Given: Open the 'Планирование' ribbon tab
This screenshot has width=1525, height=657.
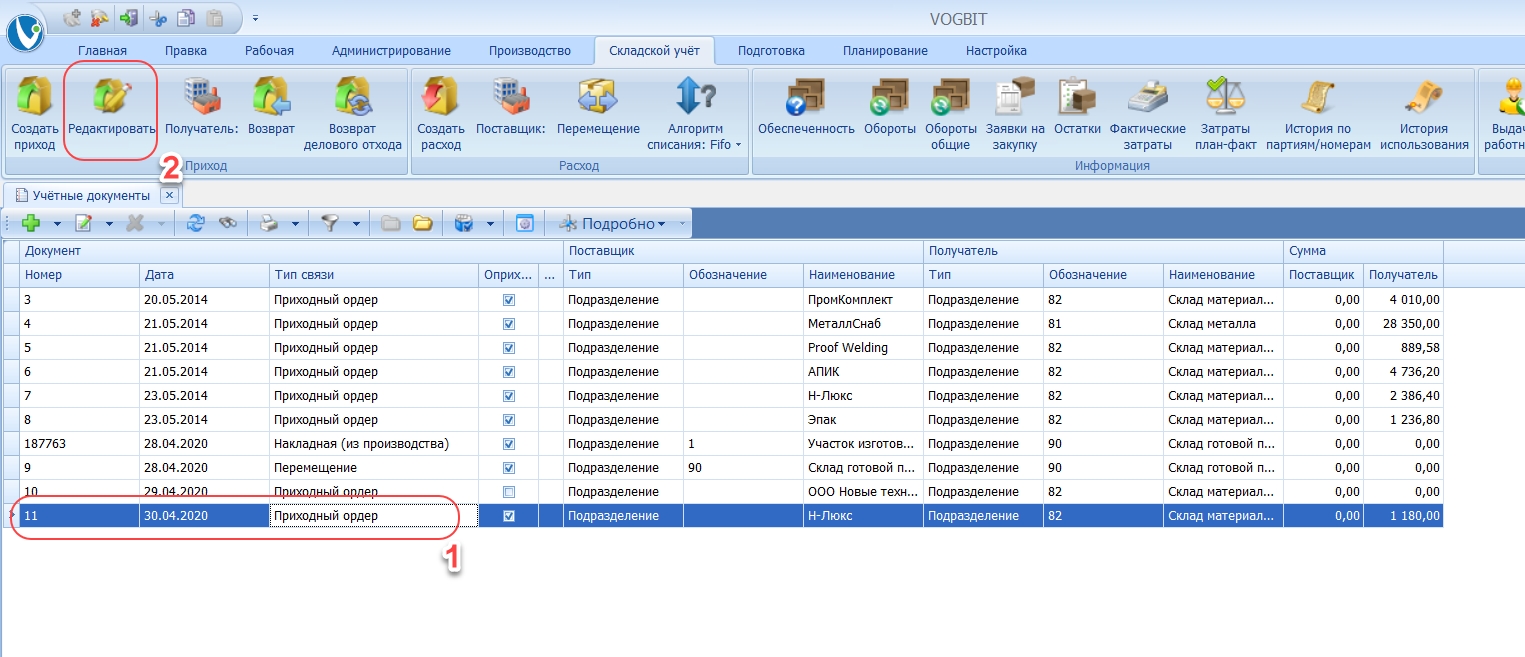Looking at the screenshot, I should tap(884, 51).
